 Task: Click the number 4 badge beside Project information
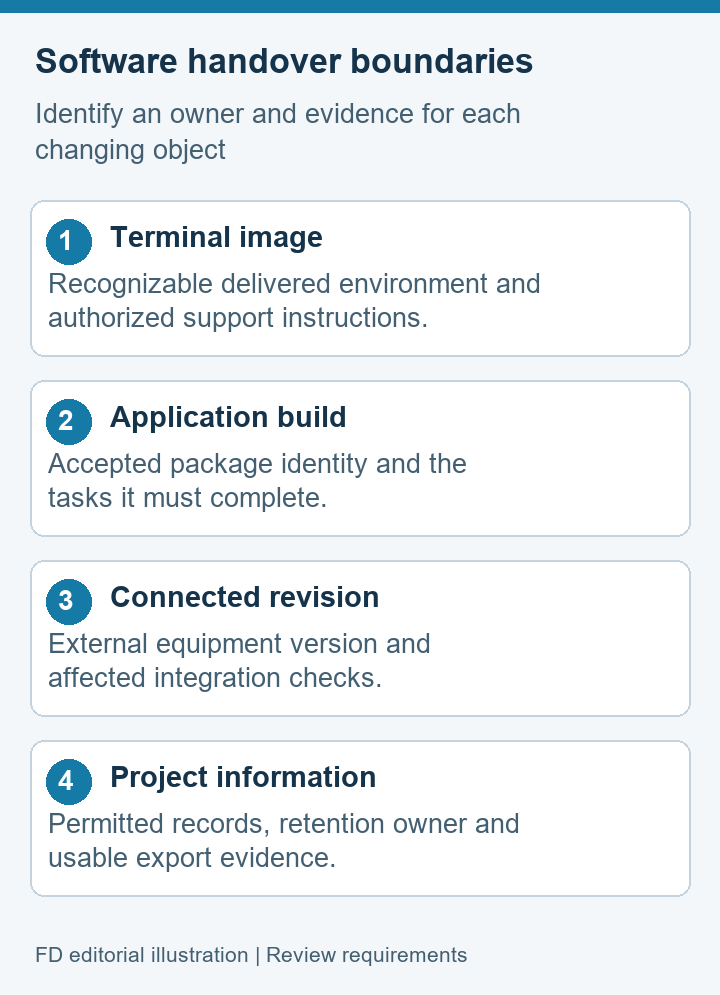(69, 782)
